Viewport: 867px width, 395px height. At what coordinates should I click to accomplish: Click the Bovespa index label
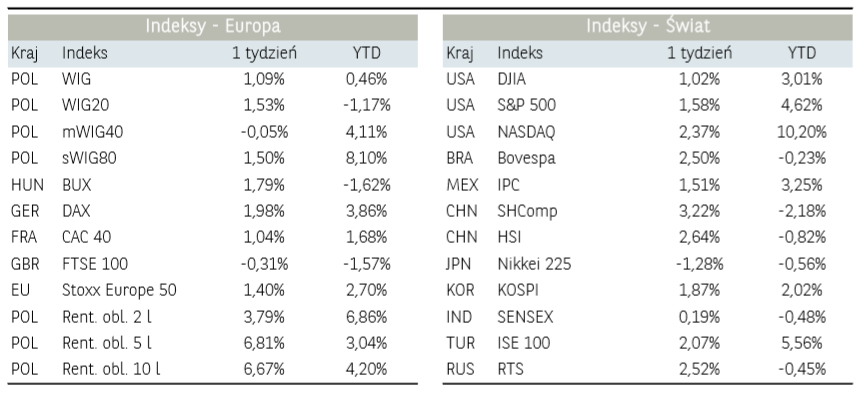(526, 158)
